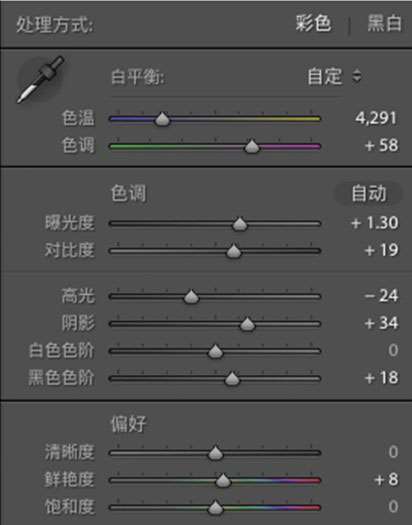The image size is (412, 525).
Task: Click the 高光 slider handle
Action: click(191, 297)
